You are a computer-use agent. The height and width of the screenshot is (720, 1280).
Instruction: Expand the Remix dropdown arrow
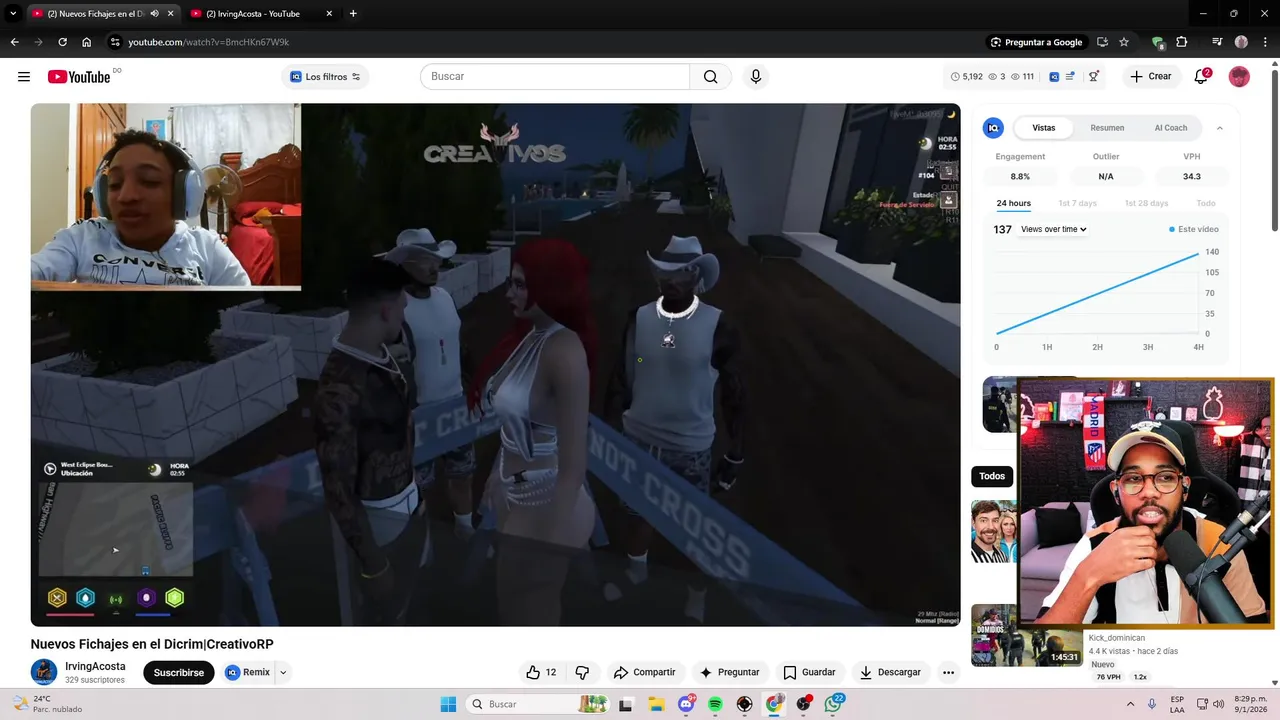pos(283,672)
